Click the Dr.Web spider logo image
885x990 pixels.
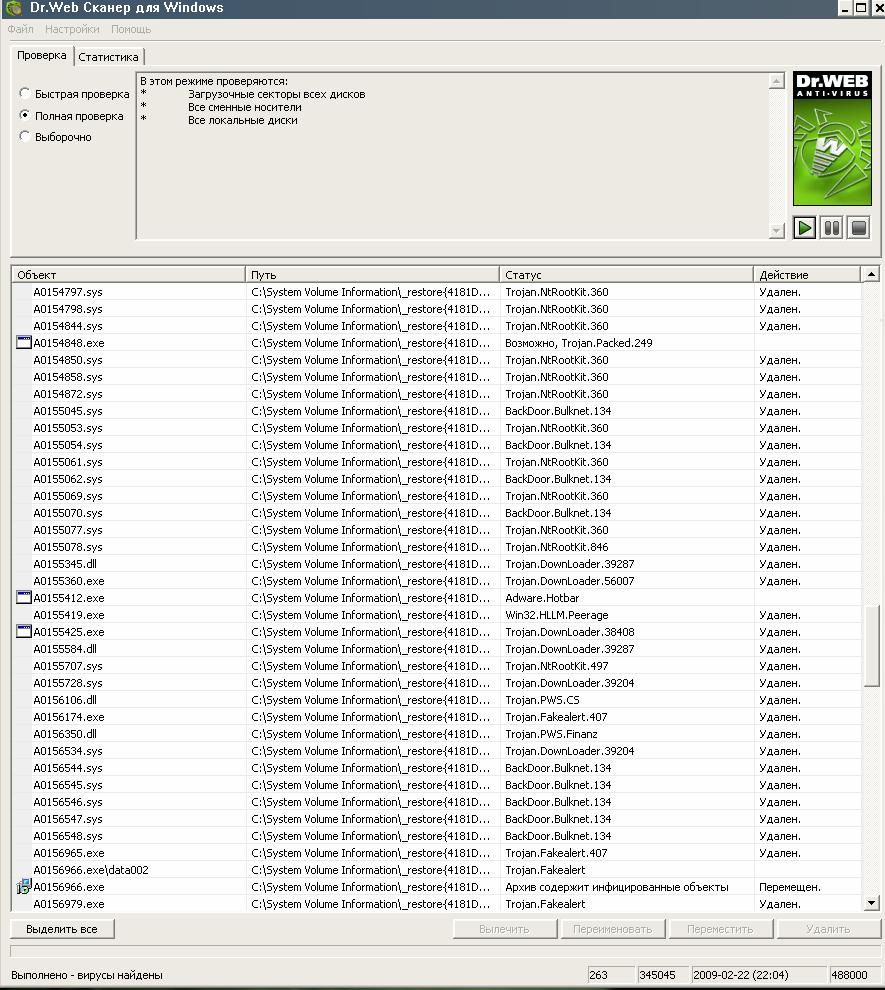[x=832, y=139]
